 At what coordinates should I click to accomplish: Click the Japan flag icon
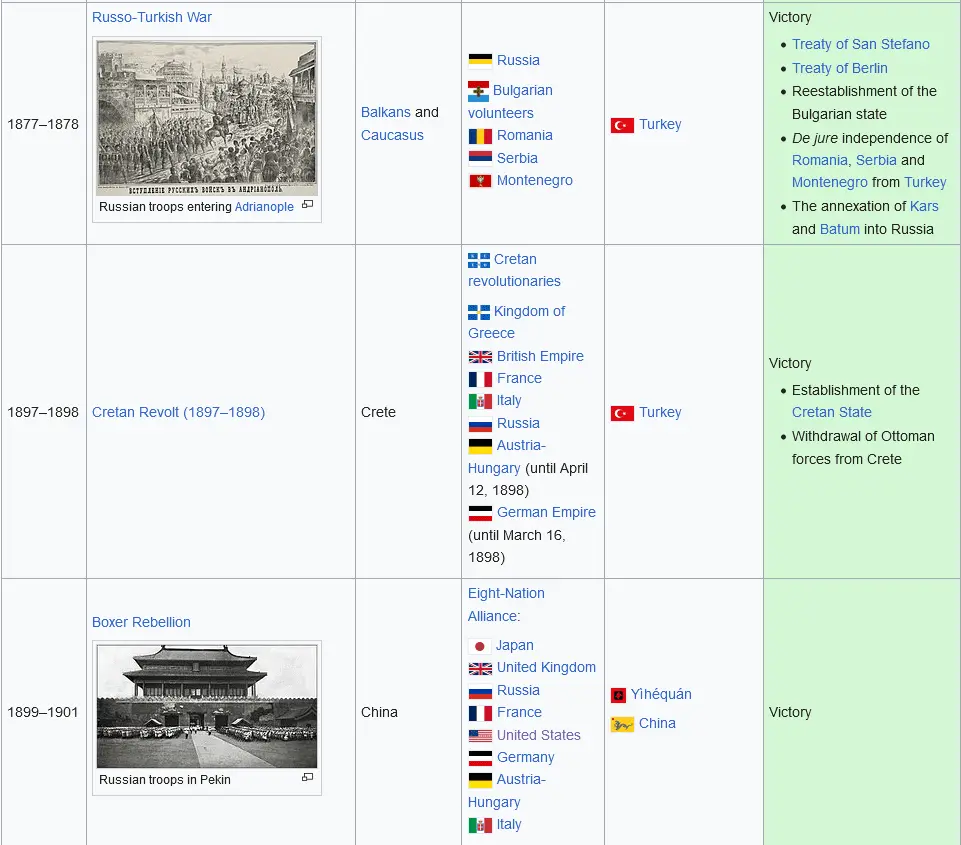[479, 646]
